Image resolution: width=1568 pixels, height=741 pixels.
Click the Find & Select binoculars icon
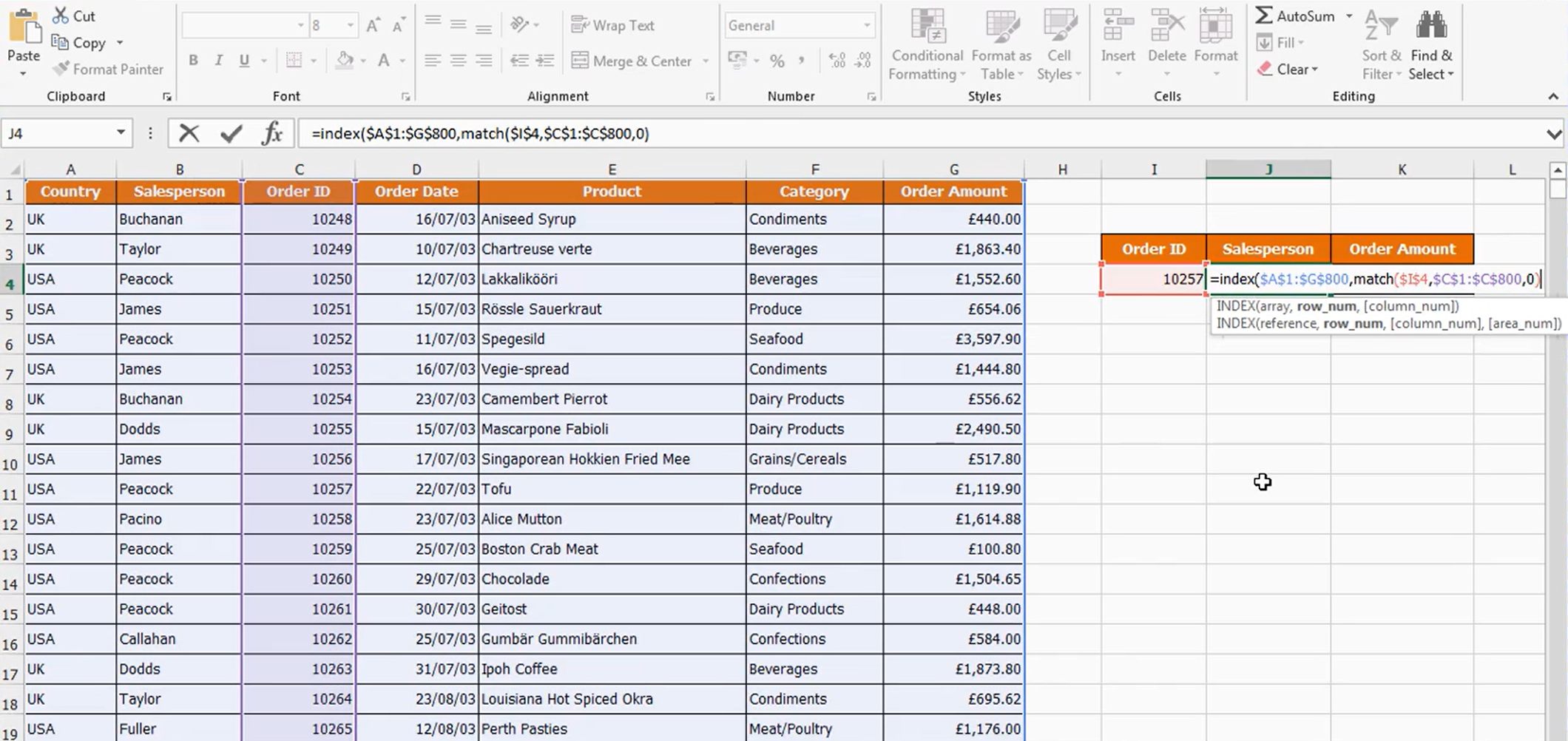(1431, 25)
